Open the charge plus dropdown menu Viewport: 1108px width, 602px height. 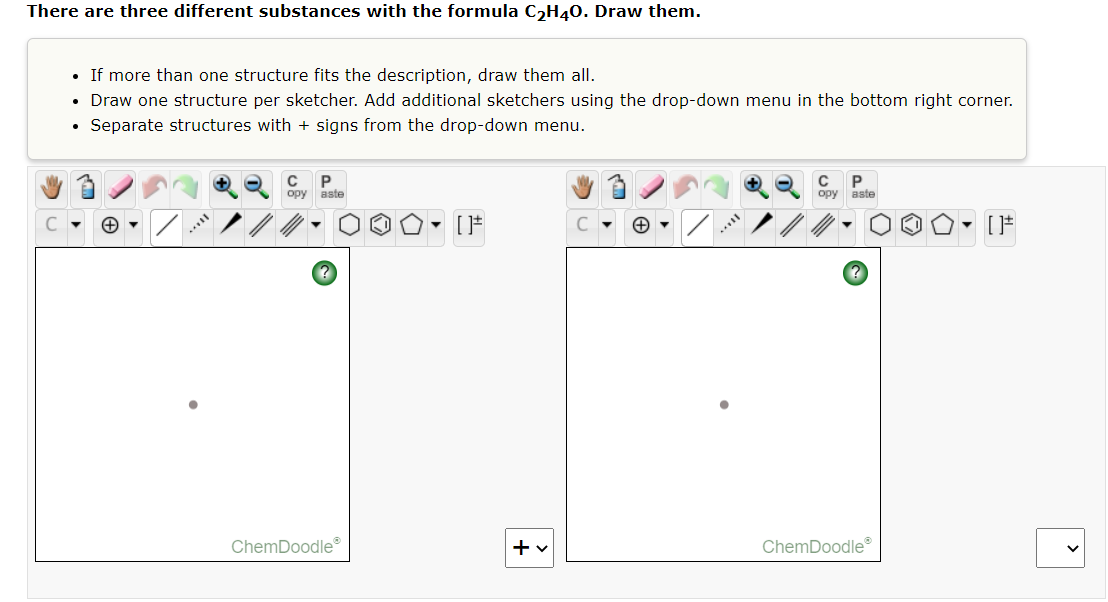pyautogui.click(x=133, y=226)
